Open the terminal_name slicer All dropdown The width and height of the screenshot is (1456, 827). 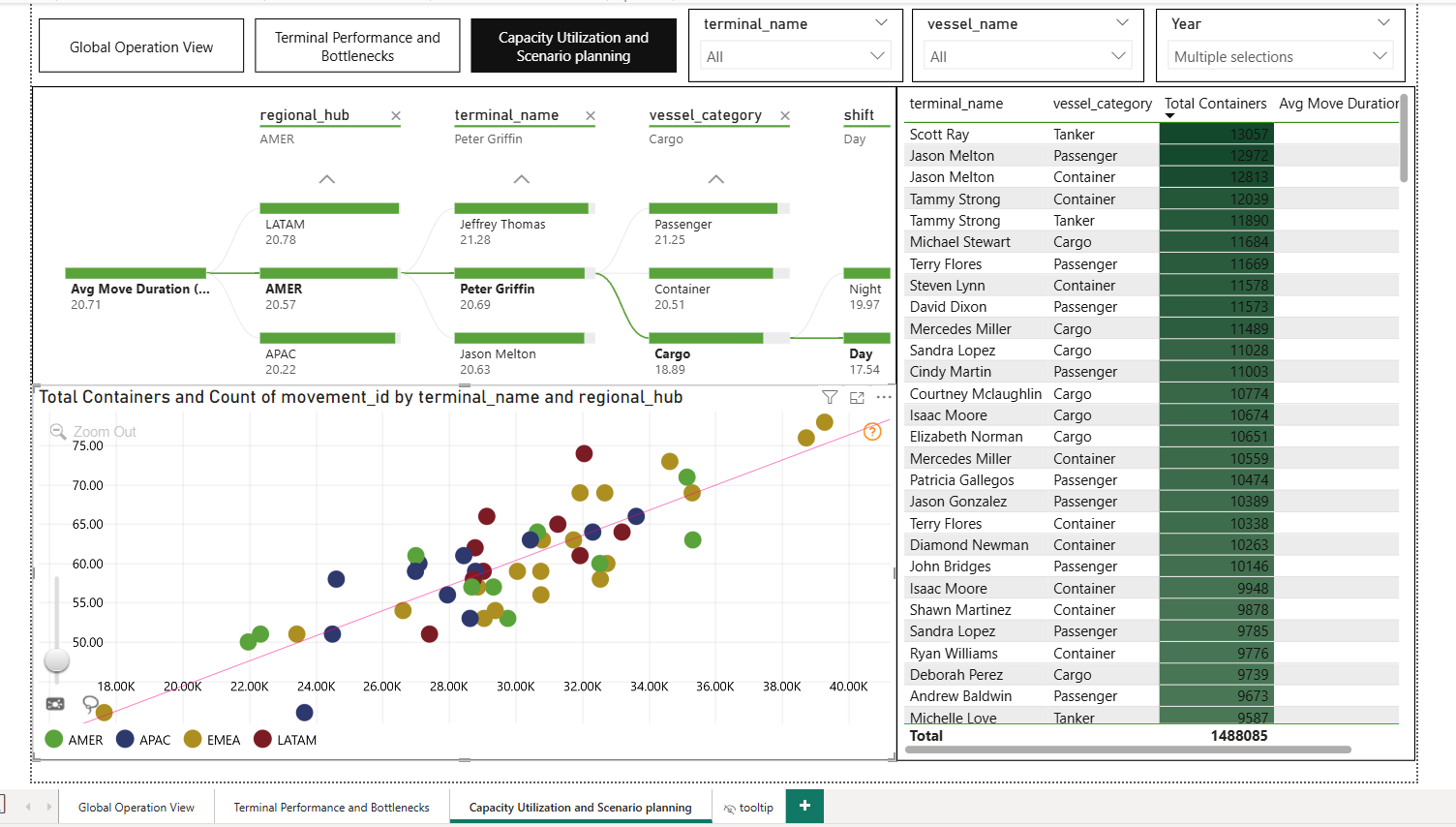(x=795, y=56)
